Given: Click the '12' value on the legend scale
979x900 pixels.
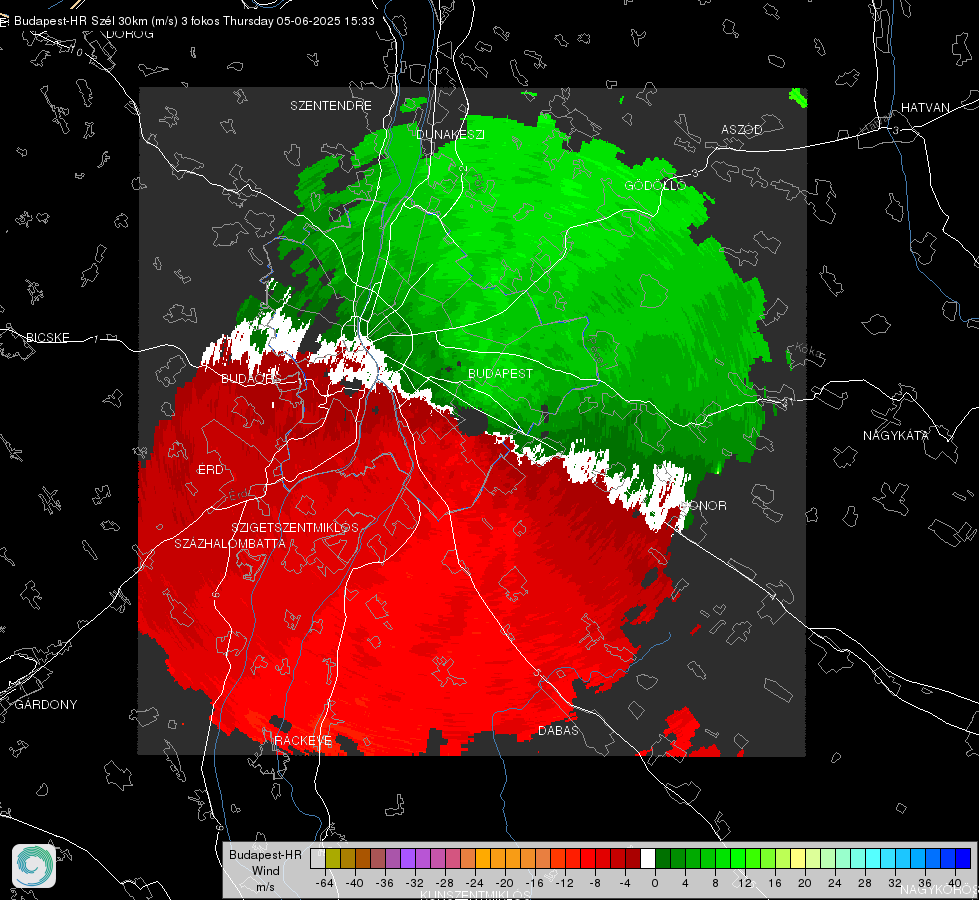Looking at the screenshot, I should pos(745,883).
